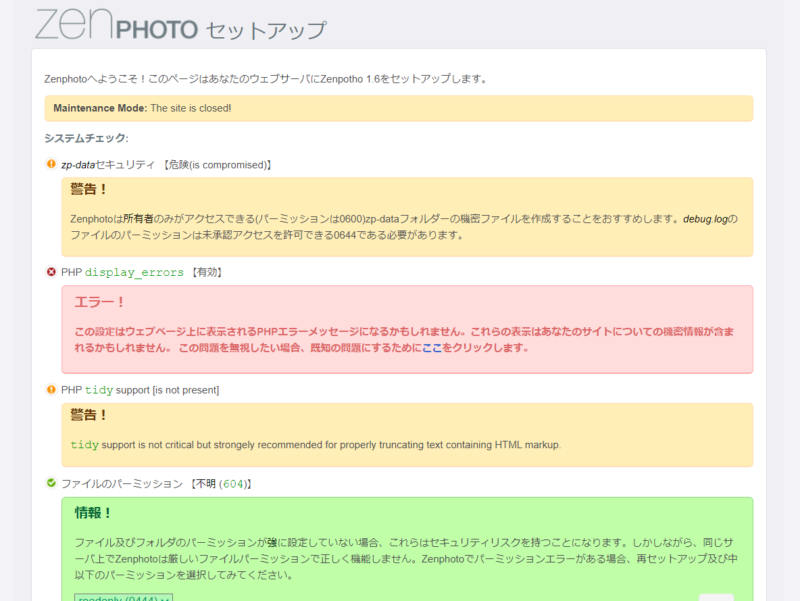Click the Zenphotoへようこそ welcome sentence
This screenshot has height=601, width=800.
tap(267, 79)
